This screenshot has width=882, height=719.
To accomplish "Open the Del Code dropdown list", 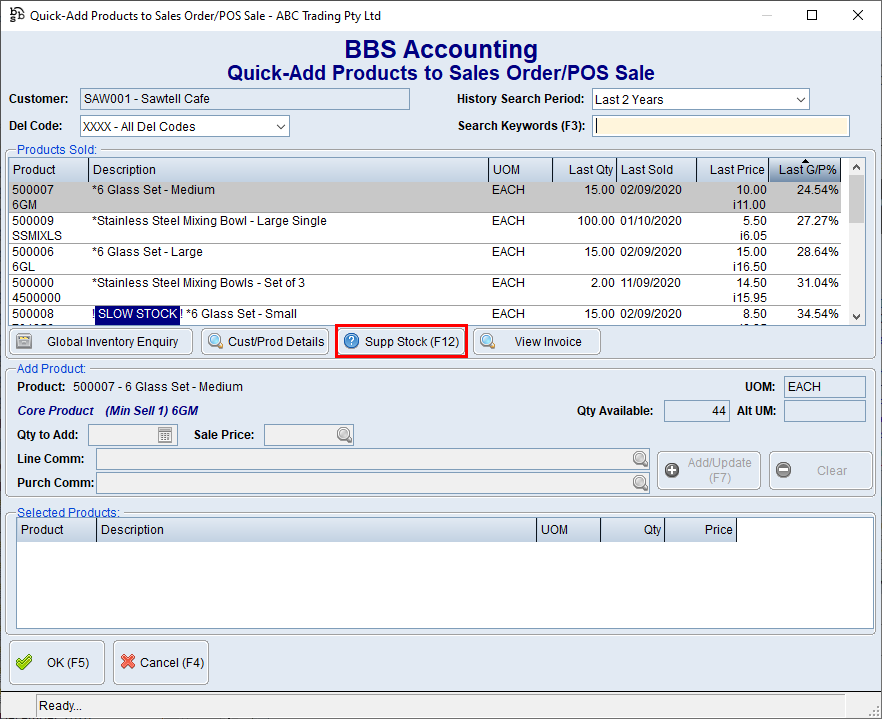I will click(280, 127).
